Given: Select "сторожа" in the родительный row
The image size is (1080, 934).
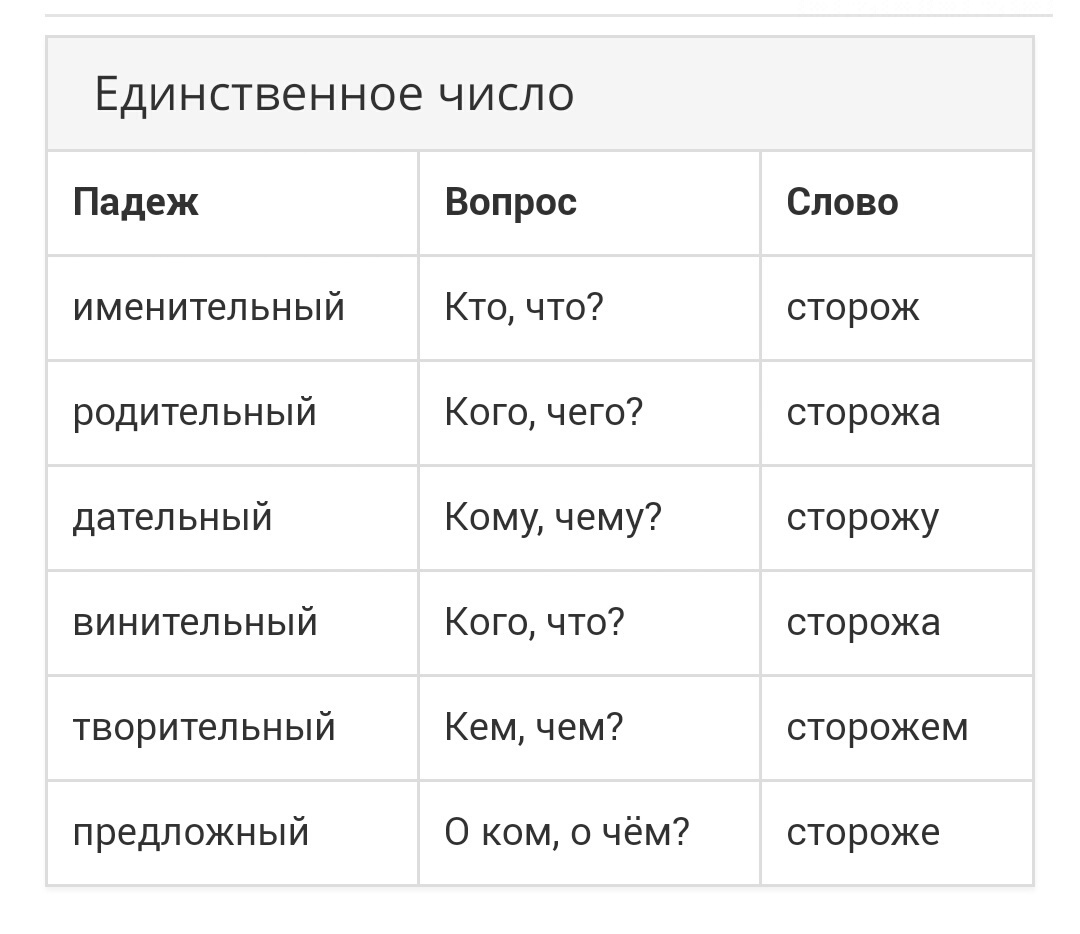Looking at the screenshot, I should 863,412.
